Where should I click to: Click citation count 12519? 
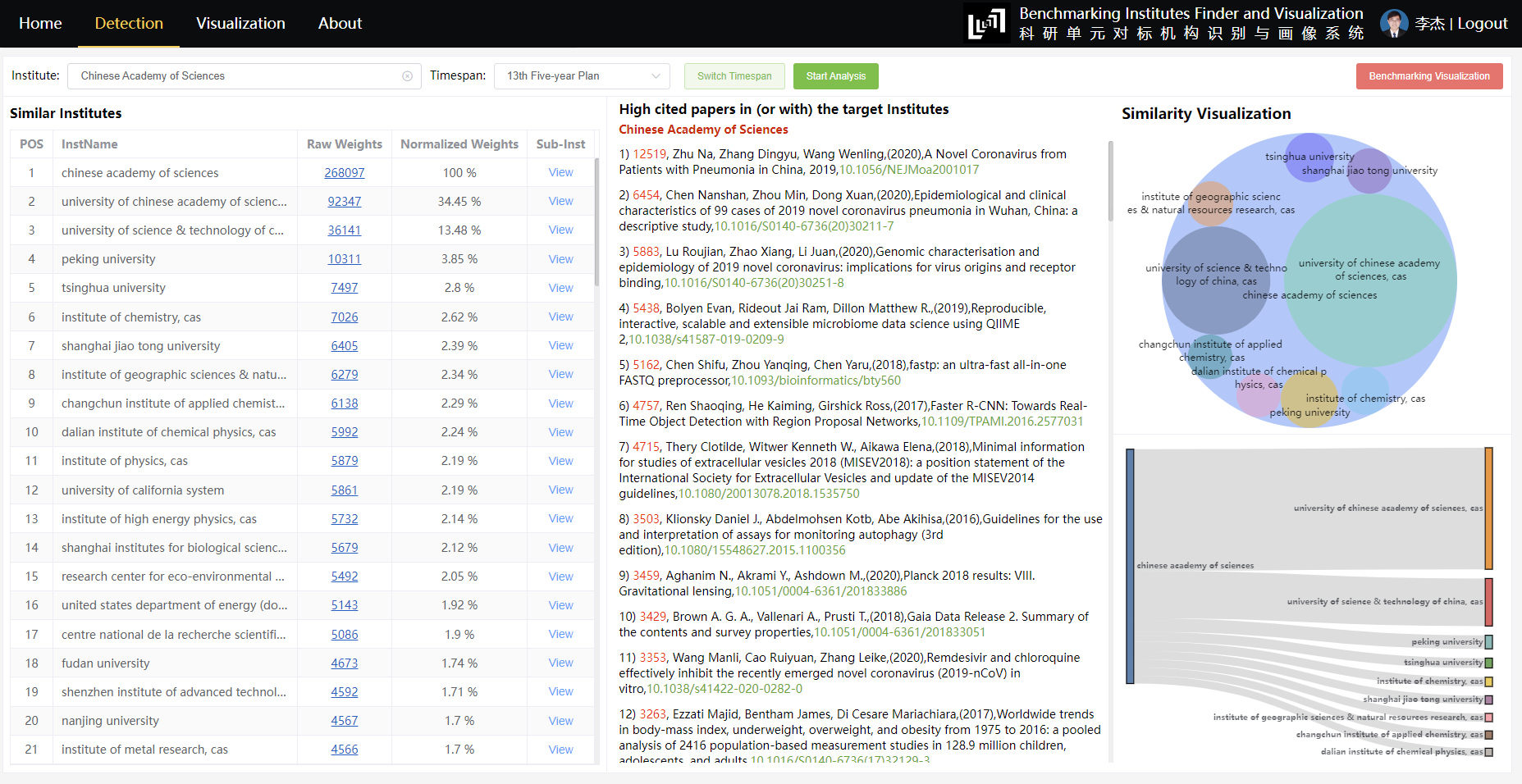pyautogui.click(x=650, y=154)
